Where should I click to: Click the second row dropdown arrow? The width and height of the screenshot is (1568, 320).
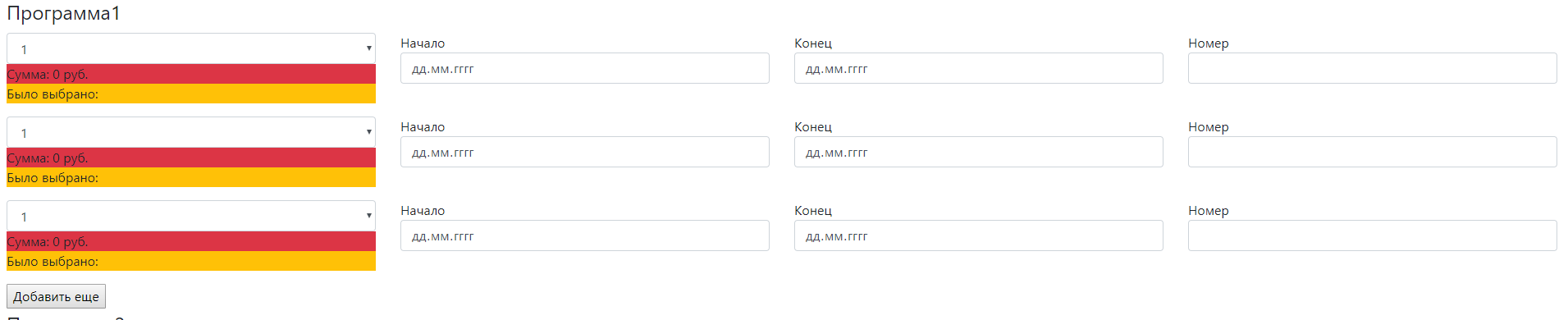[368, 132]
